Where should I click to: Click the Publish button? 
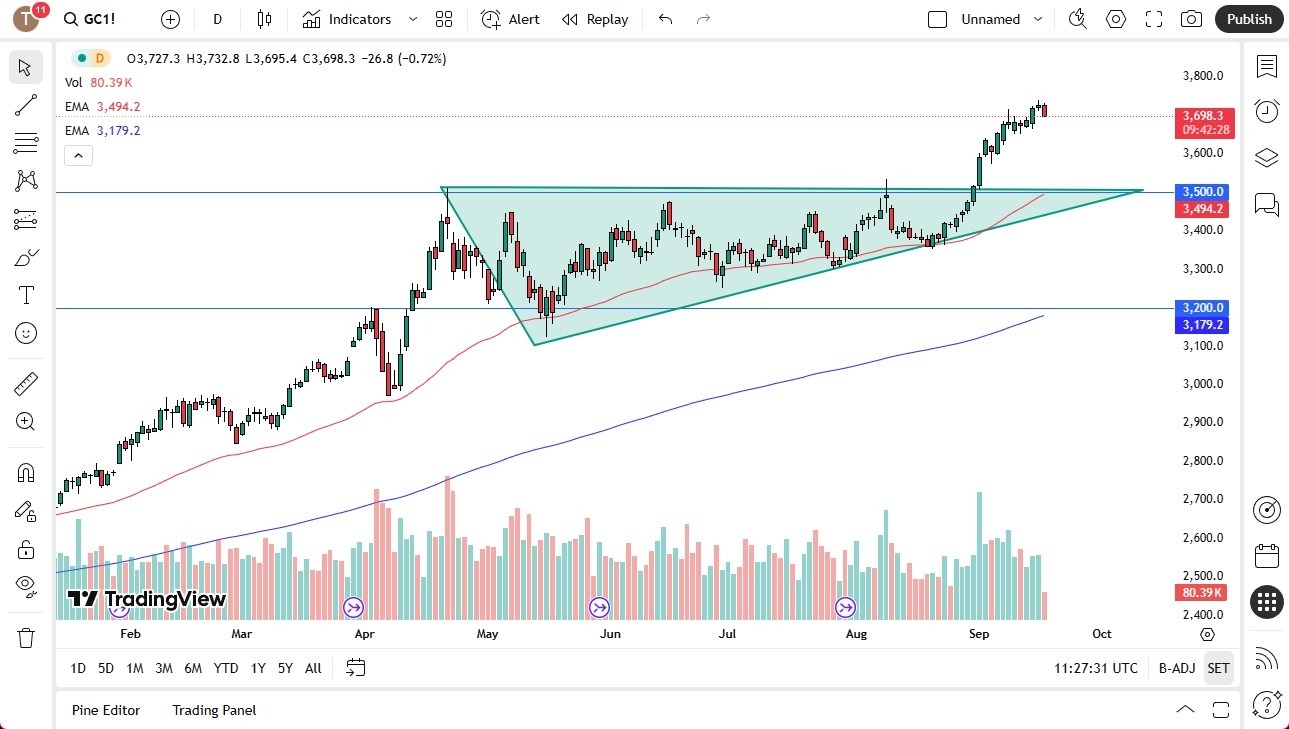pyautogui.click(x=1248, y=19)
